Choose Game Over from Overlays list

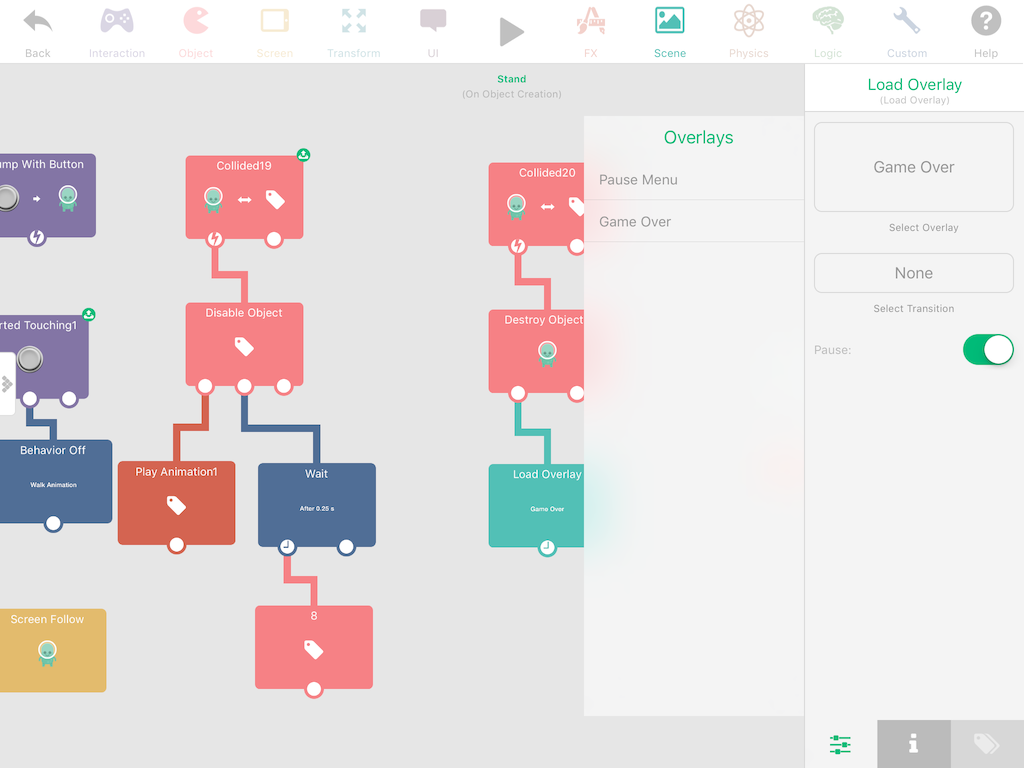694,221
